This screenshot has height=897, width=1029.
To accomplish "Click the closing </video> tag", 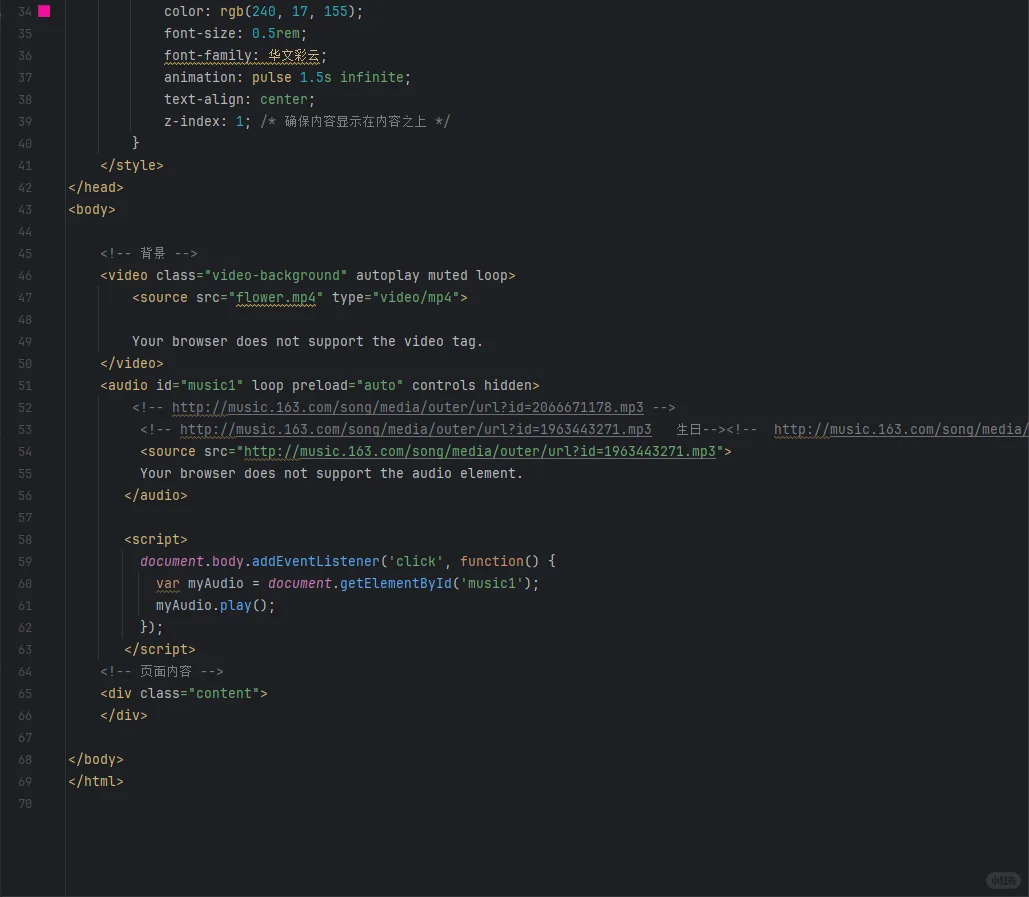I will (132, 364).
